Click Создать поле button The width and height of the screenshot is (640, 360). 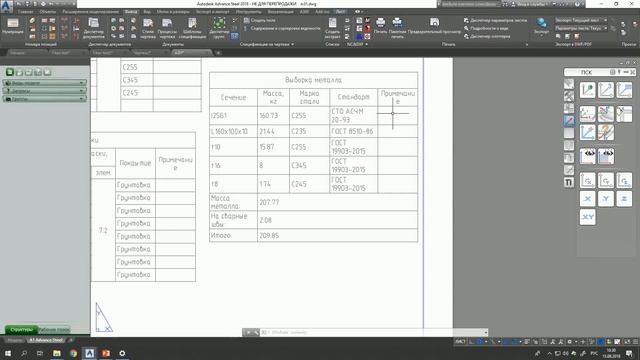260,20
